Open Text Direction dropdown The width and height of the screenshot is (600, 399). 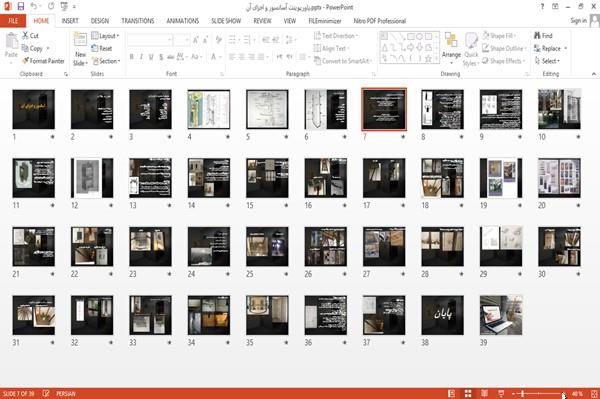[x=336, y=36]
